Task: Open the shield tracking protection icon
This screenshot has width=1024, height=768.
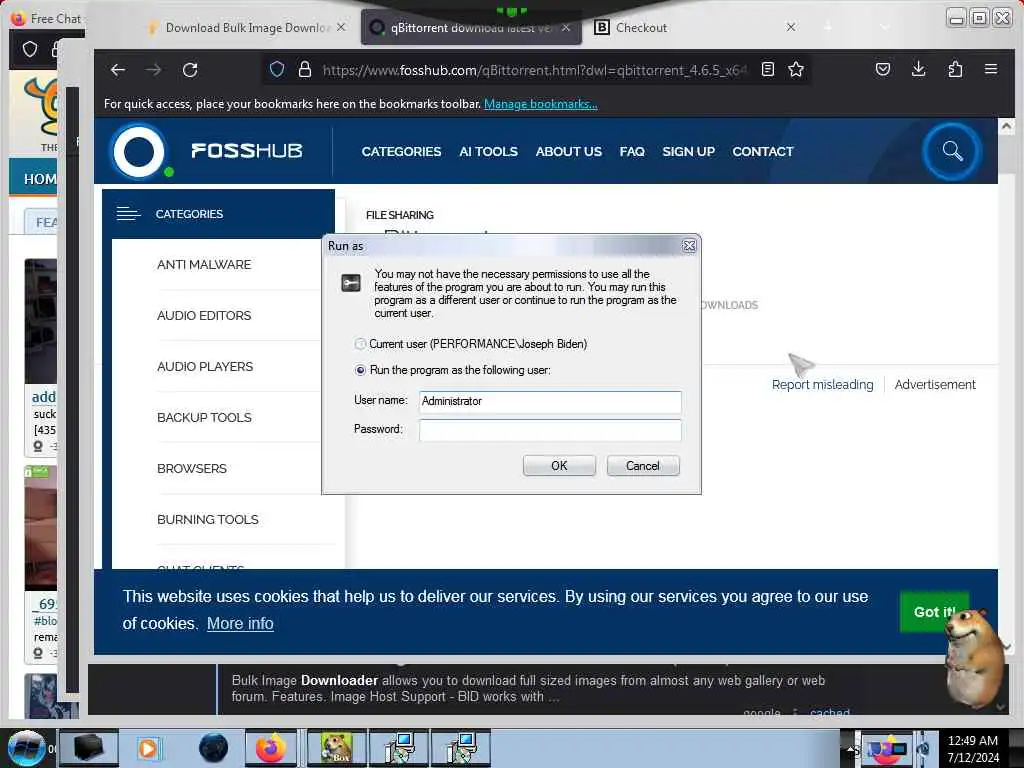Action: click(277, 69)
